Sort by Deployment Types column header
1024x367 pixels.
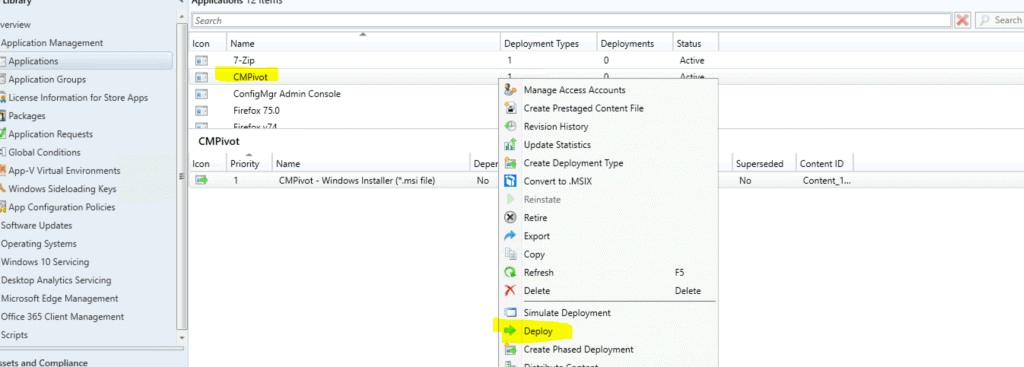(548, 44)
